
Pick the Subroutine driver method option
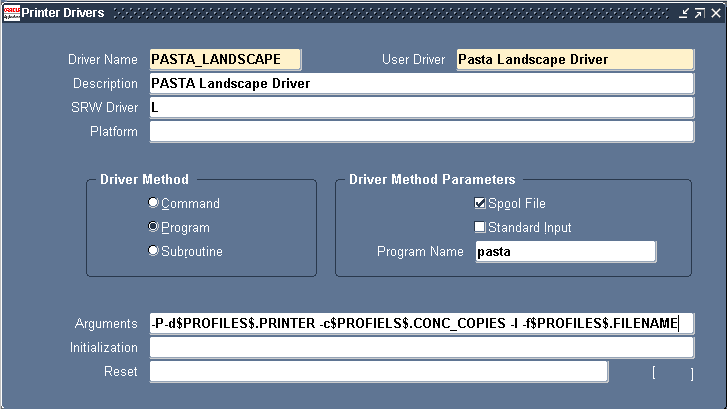154,251
